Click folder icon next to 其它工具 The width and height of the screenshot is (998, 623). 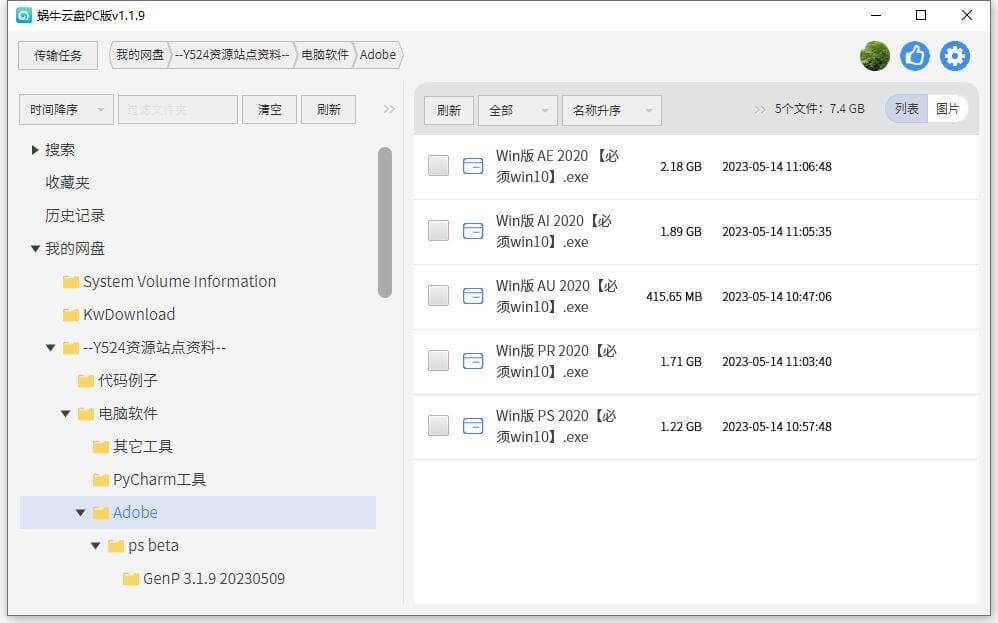pyautogui.click(x=101, y=447)
